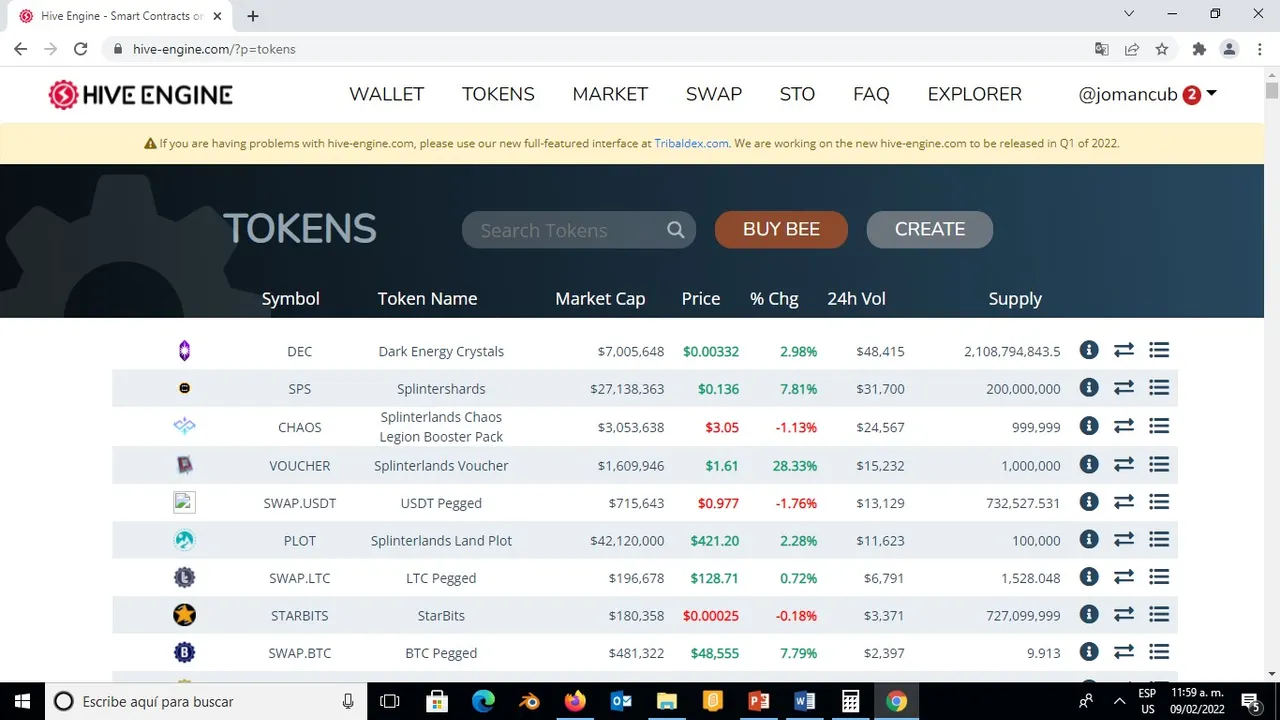View info icon for CHAOS token
This screenshot has width=1280, height=720.
pyautogui.click(x=1089, y=426)
